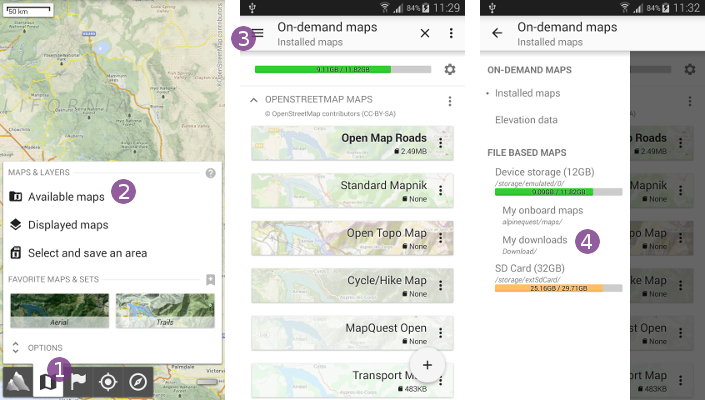Viewport: 705px width, 400px height.
Task: Click the green storage usage bar
Action: [343, 69]
